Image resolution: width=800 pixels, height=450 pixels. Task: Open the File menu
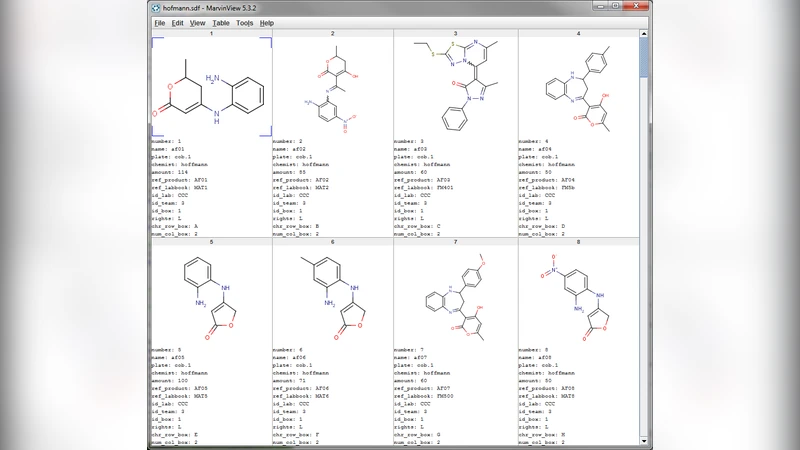[x=159, y=23]
